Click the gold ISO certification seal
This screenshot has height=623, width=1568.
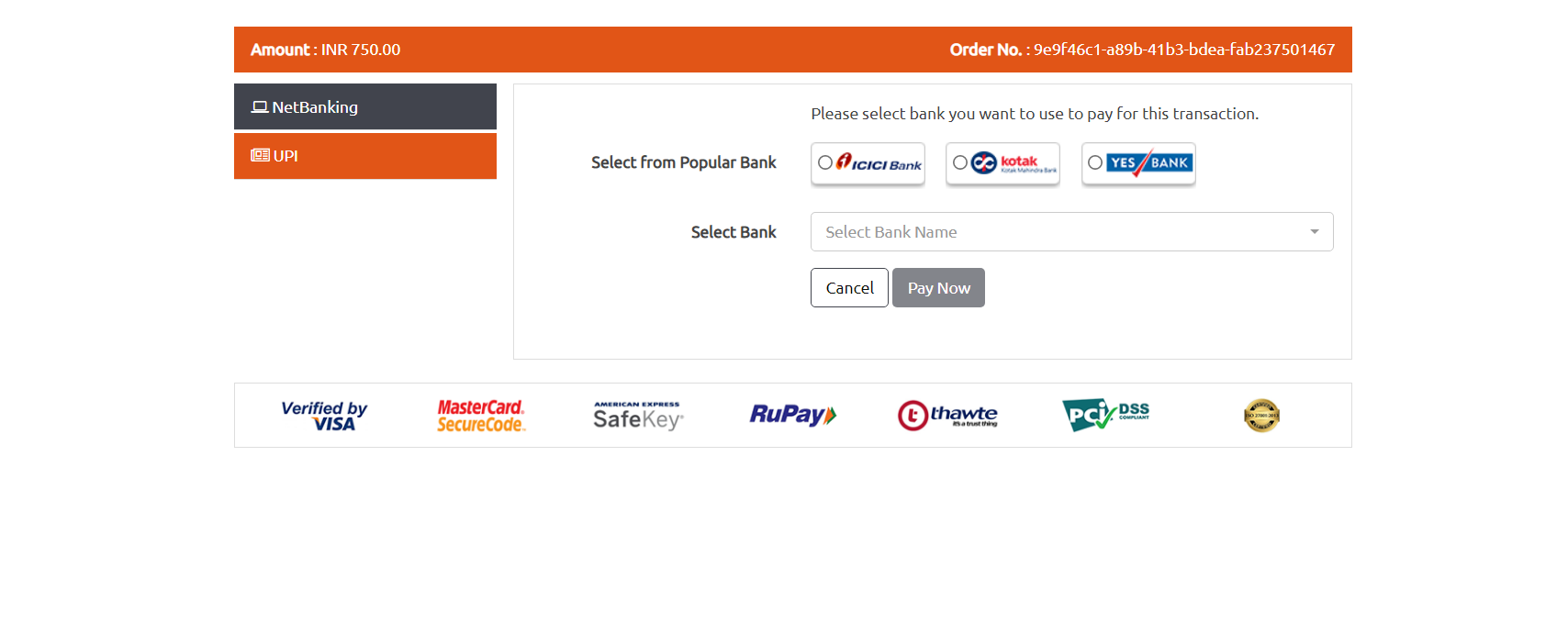tap(1262, 416)
